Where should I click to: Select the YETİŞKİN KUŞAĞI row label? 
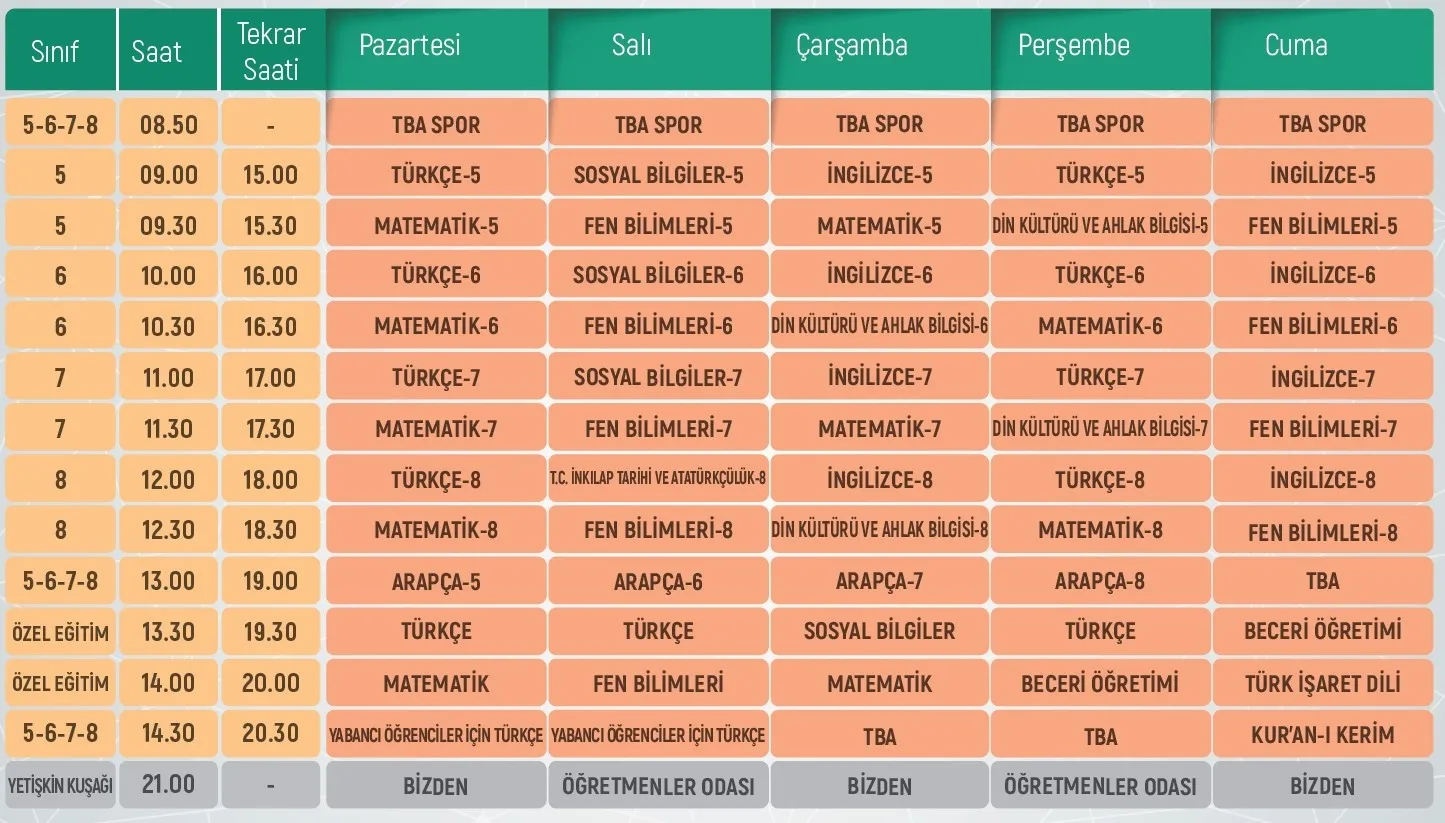pyautogui.click(x=60, y=786)
